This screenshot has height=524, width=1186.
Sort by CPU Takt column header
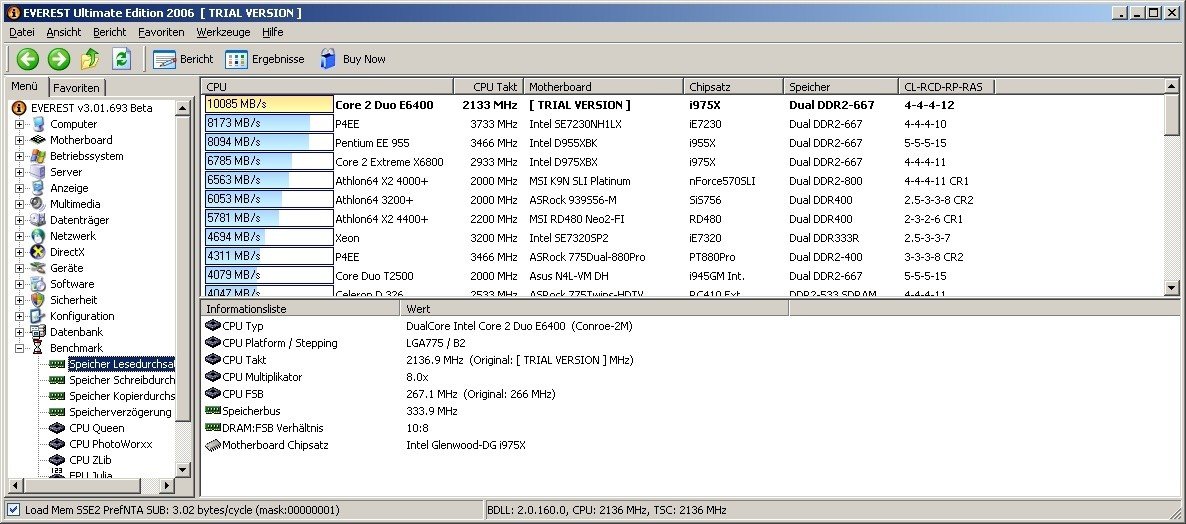tap(488, 87)
